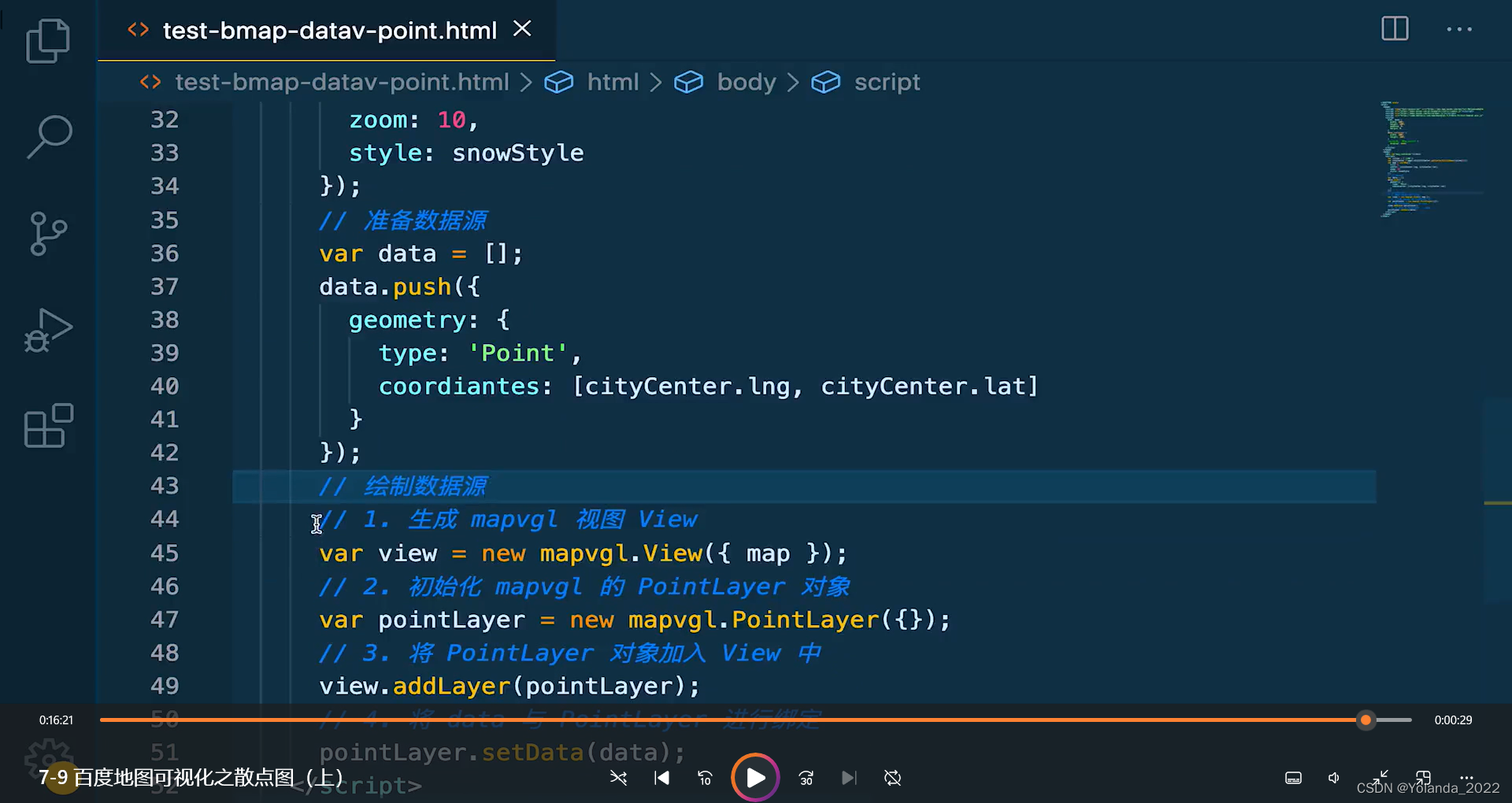This screenshot has width=1512, height=803.
Task: Click the remaining time 0:00:29 label
Action: coord(1453,720)
